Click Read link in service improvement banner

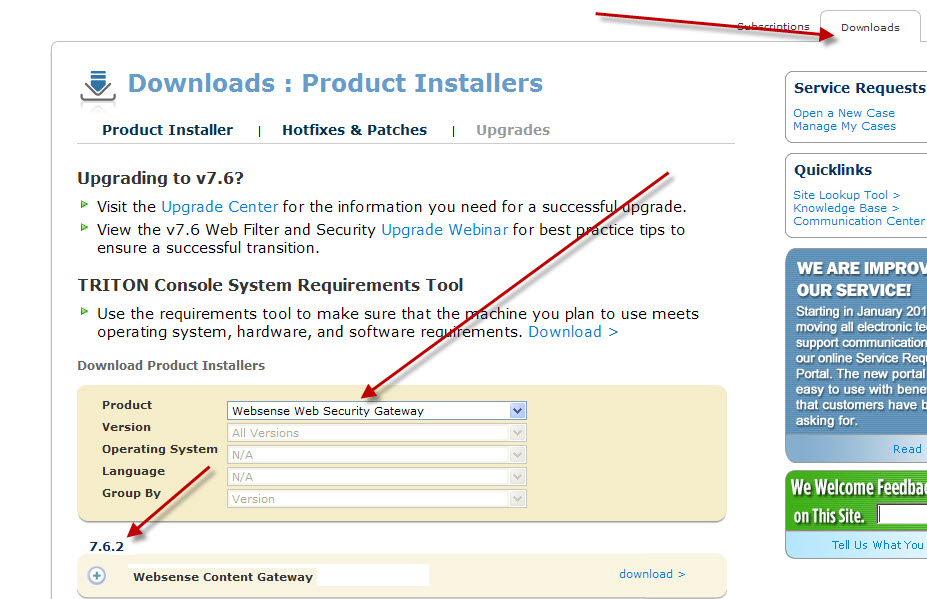tap(907, 449)
